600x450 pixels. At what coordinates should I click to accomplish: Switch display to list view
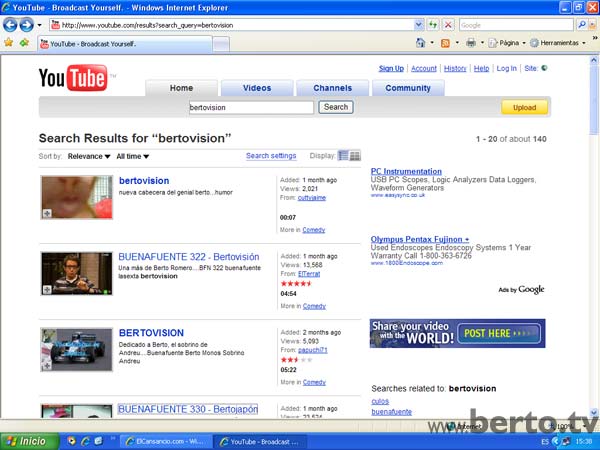344,156
